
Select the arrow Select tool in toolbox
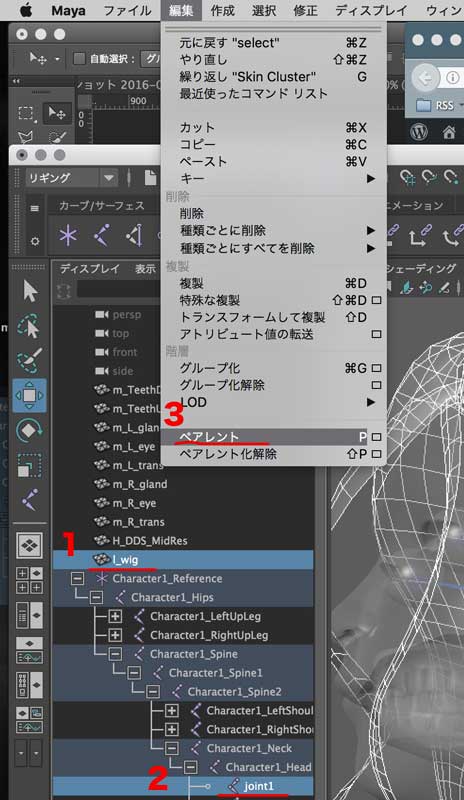click(30, 291)
